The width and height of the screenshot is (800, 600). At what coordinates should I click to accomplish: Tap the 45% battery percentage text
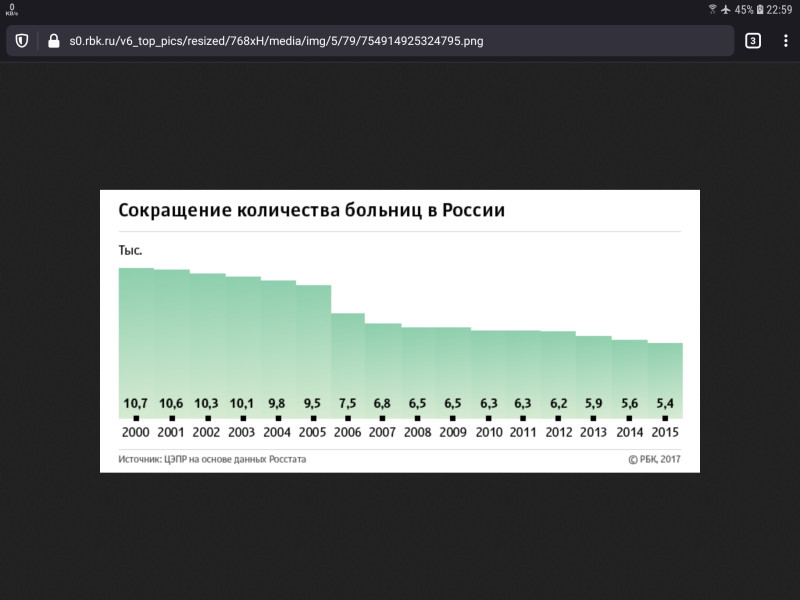click(x=744, y=9)
